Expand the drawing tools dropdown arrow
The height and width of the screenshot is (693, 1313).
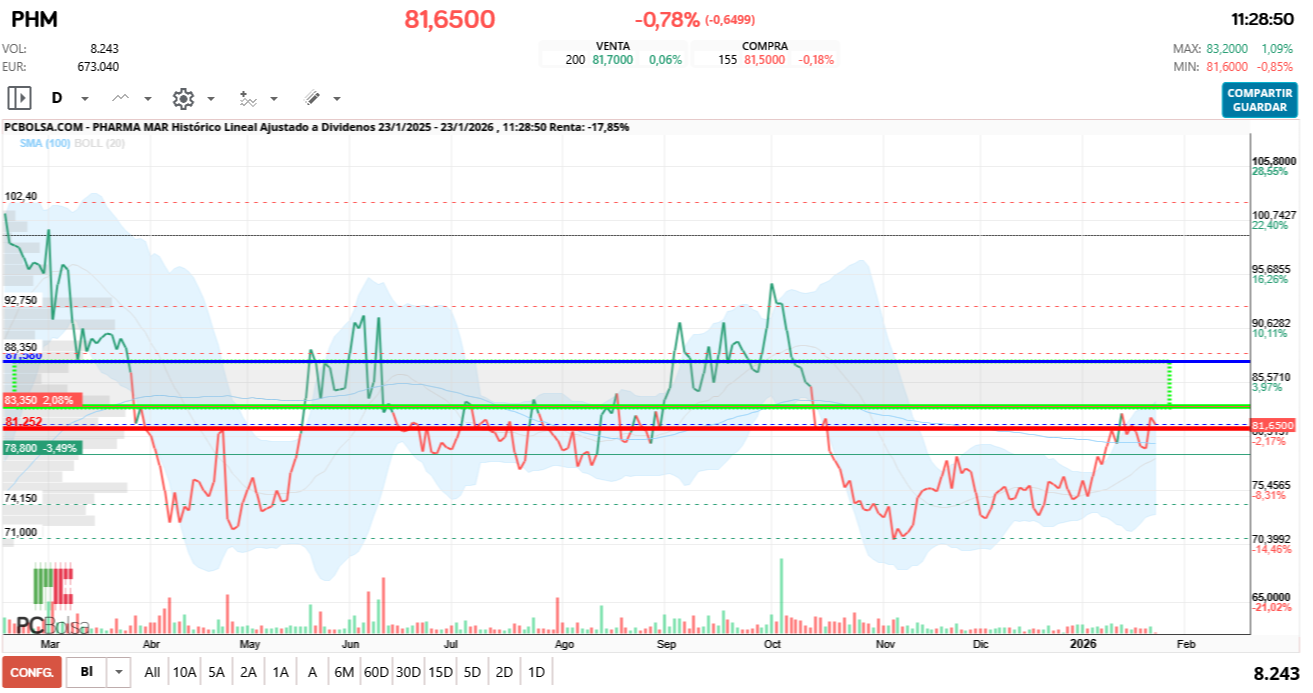click(337, 99)
